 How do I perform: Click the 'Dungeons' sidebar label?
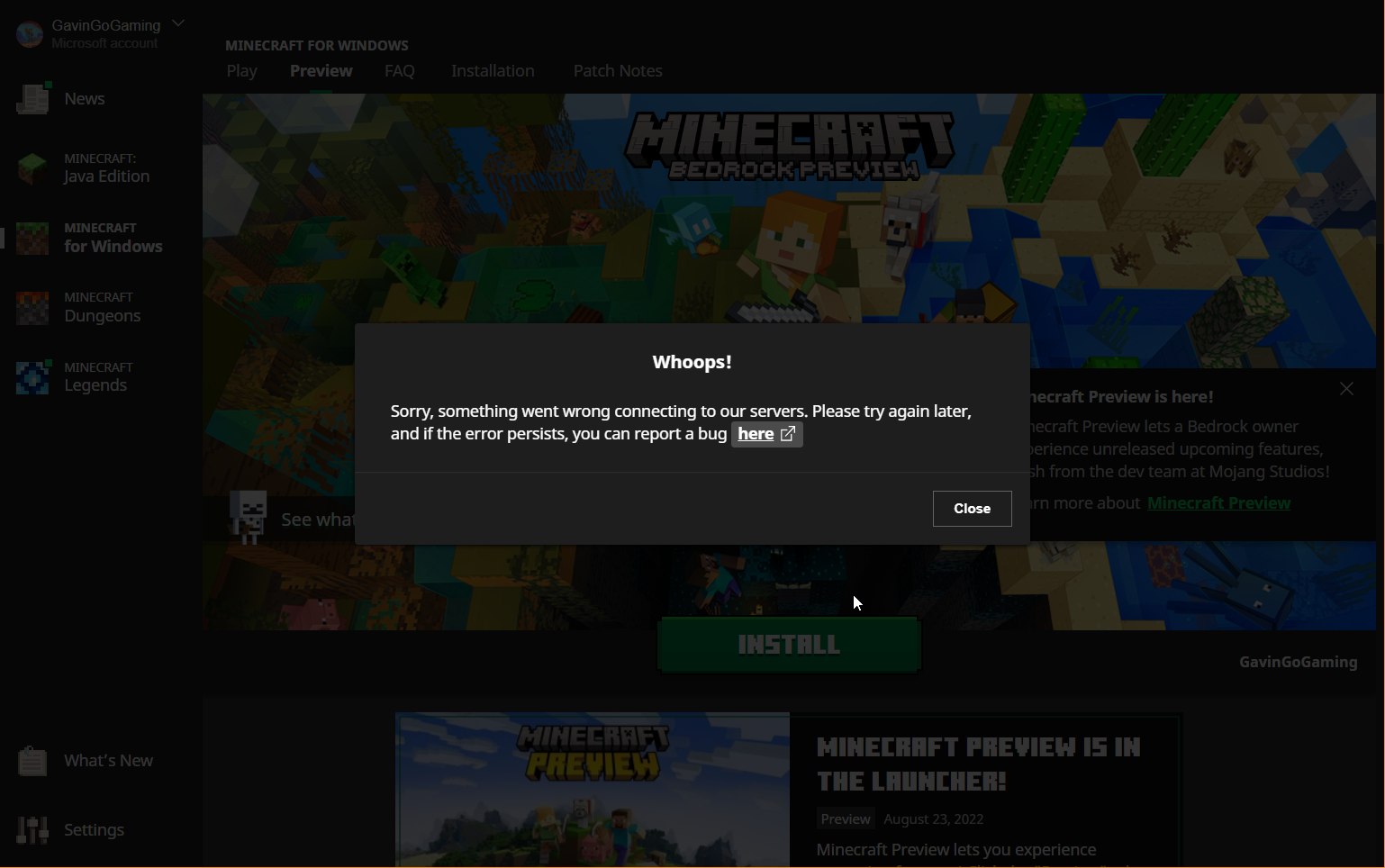pyautogui.click(x=103, y=316)
